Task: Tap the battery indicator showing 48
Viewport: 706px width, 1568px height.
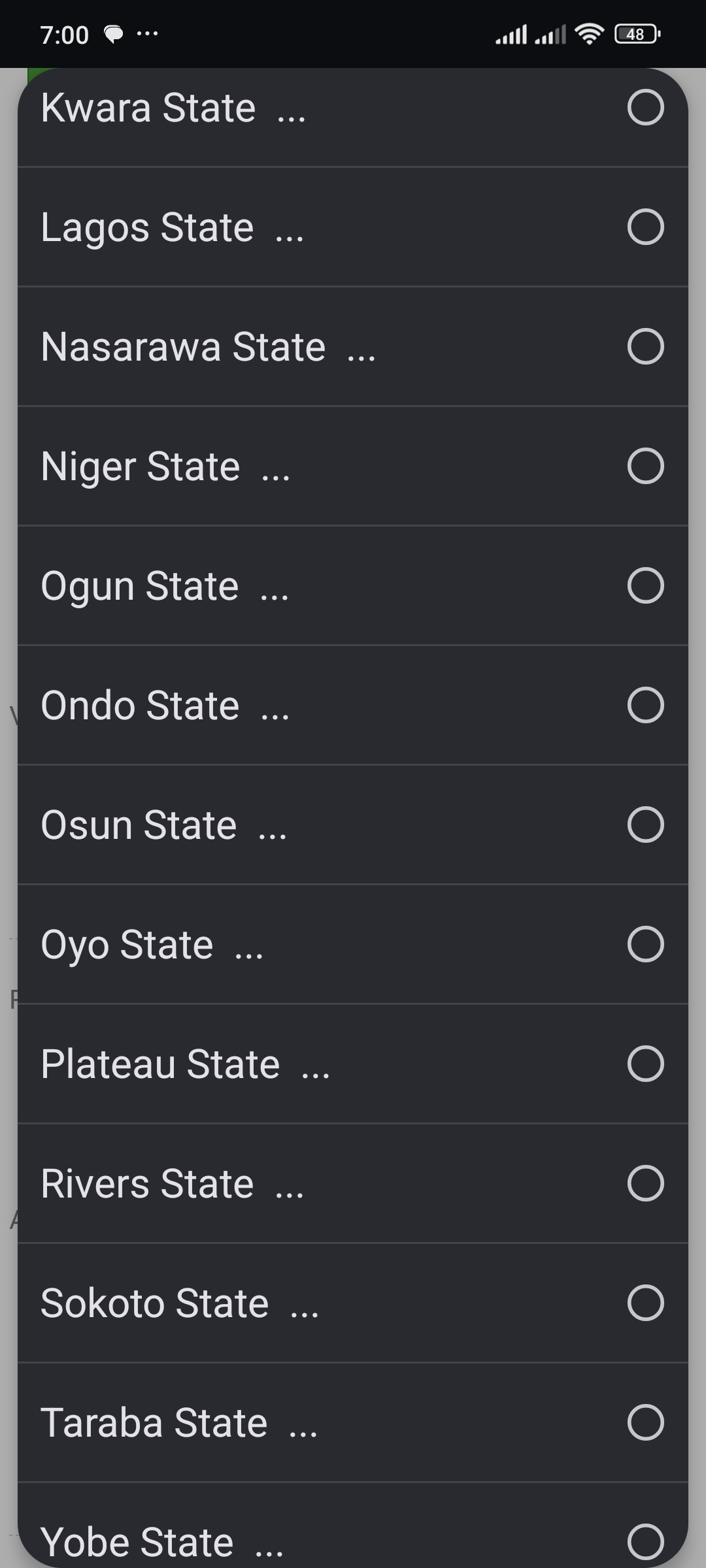Action: pos(637,34)
